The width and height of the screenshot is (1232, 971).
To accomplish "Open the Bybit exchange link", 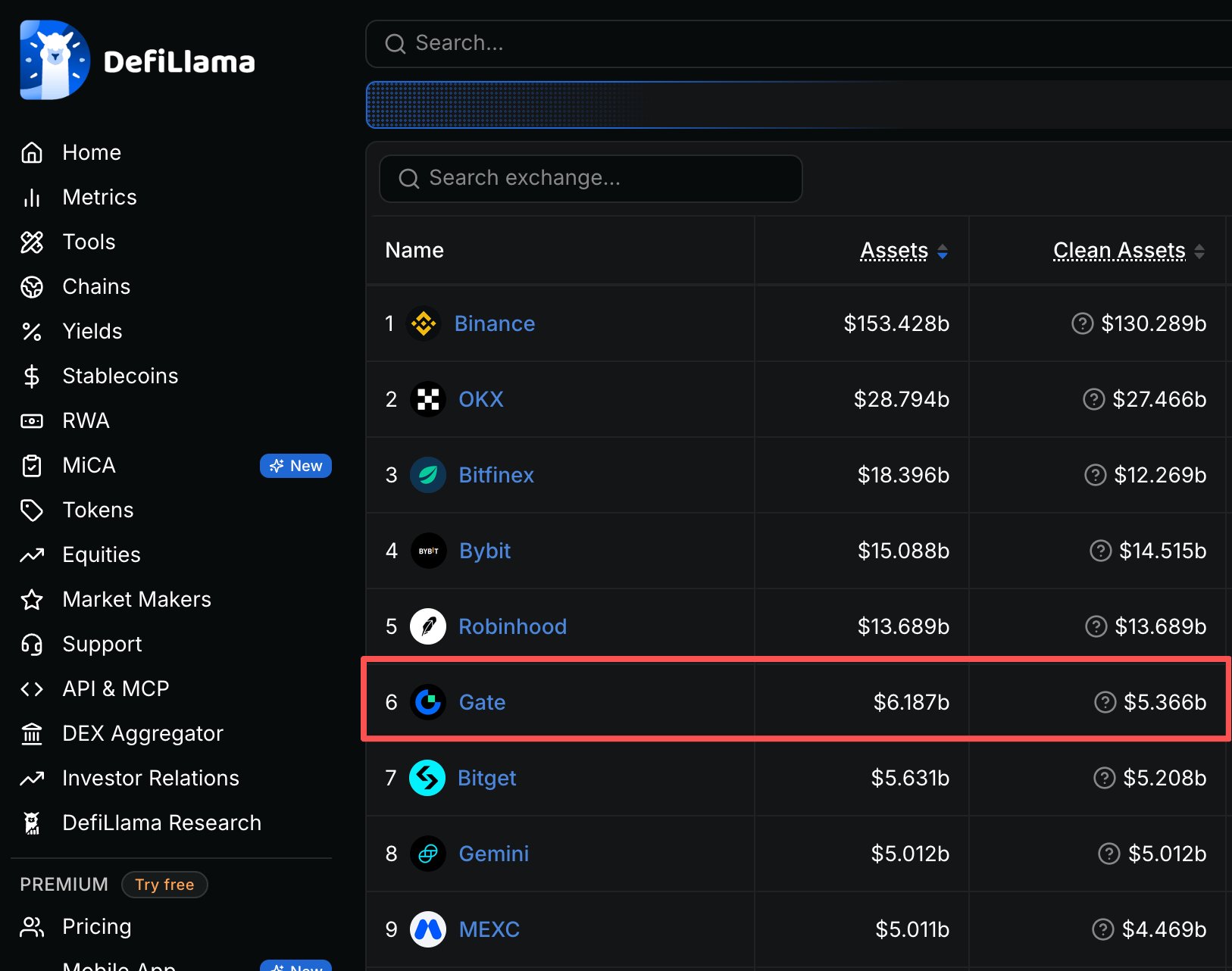I will pos(485,551).
